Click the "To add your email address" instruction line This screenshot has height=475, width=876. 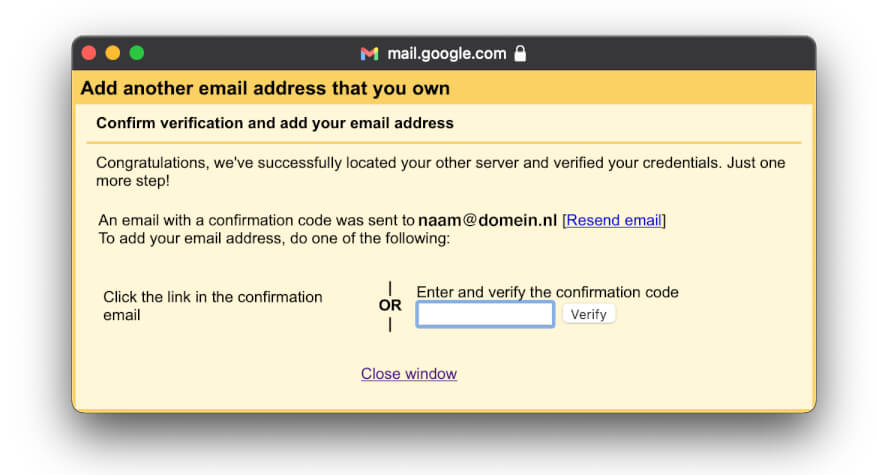274,239
